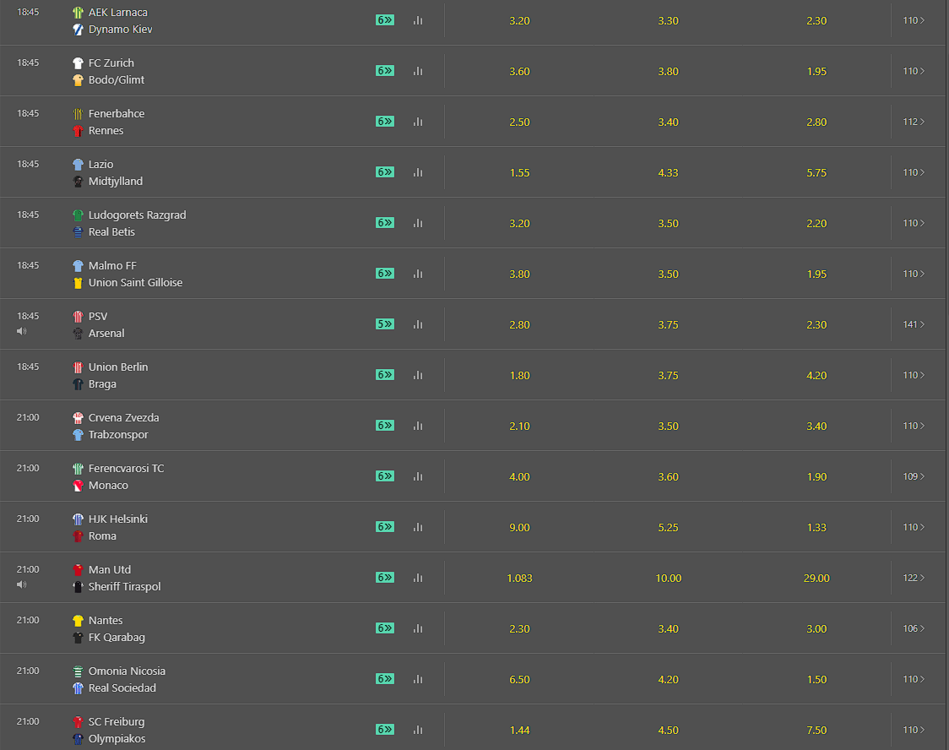Expand 141 markets for PSV vs Arsenal
This screenshot has height=750, width=949.
click(913, 324)
